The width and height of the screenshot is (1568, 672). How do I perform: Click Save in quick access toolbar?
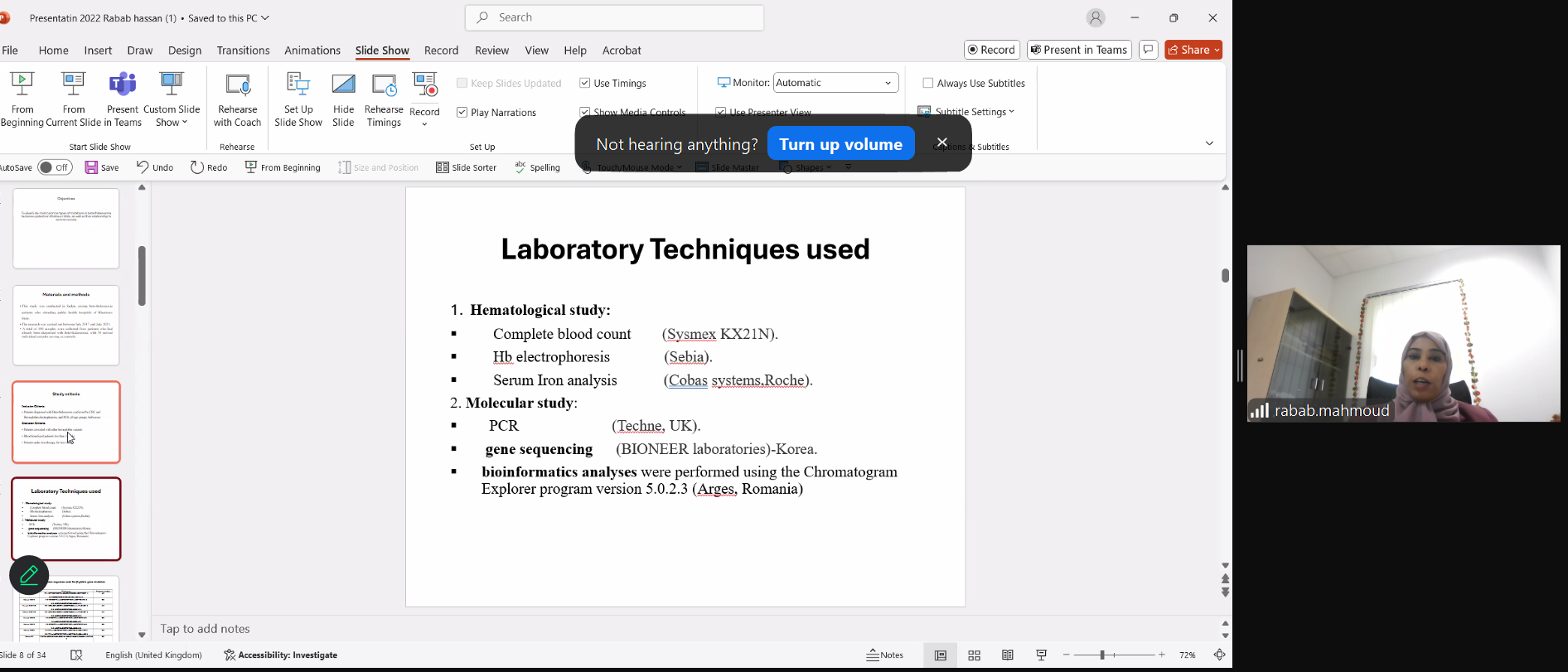(x=103, y=167)
